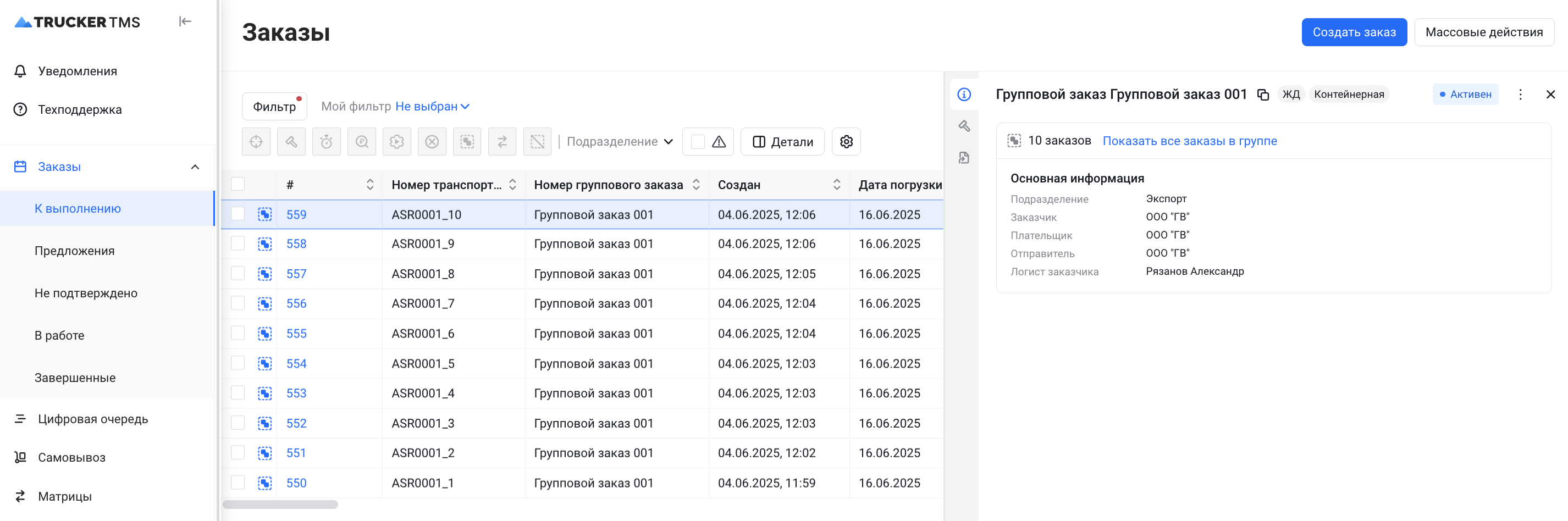The image size is (1568, 521).
Task: Click the stopwatch timer toolbar icon
Action: (x=327, y=142)
